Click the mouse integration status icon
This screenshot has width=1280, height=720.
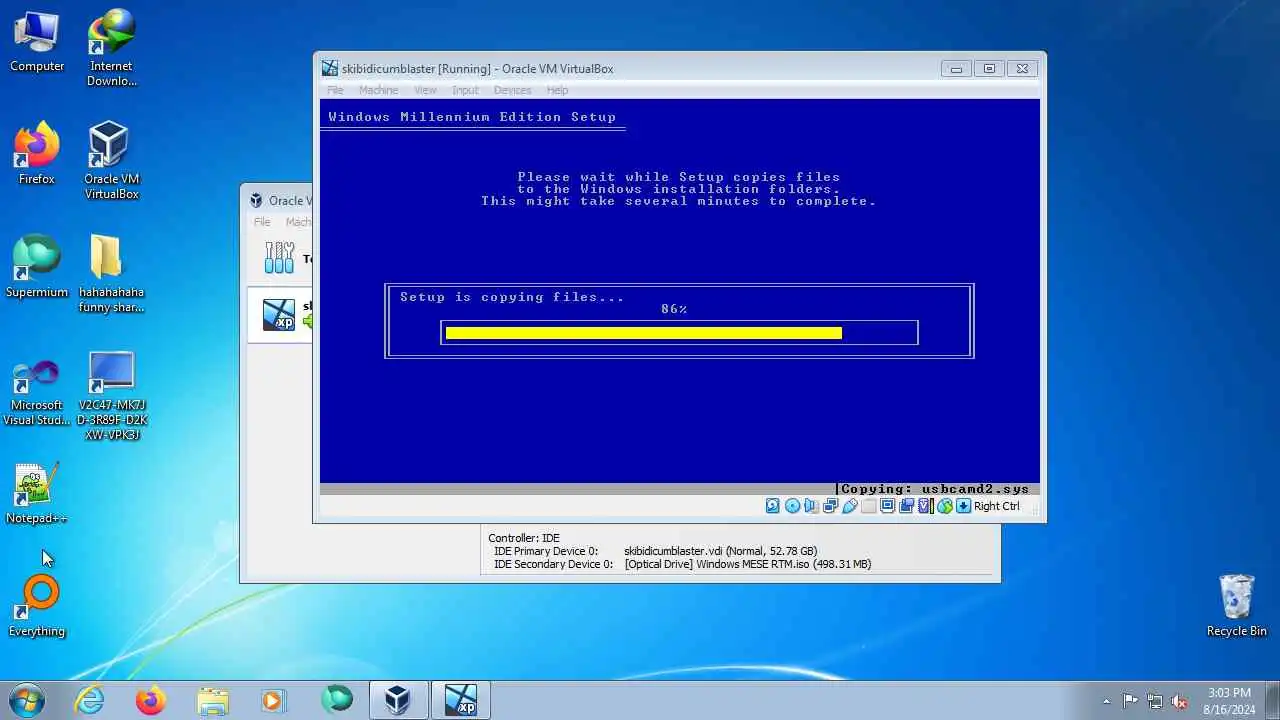coord(944,506)
